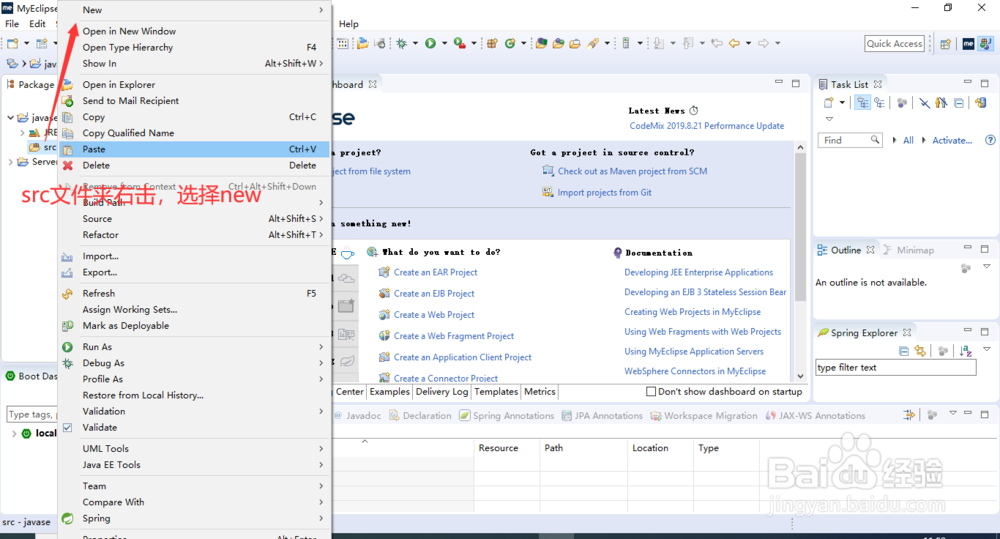Open the New Task dropdown arrow in Task List

(842, 103)
